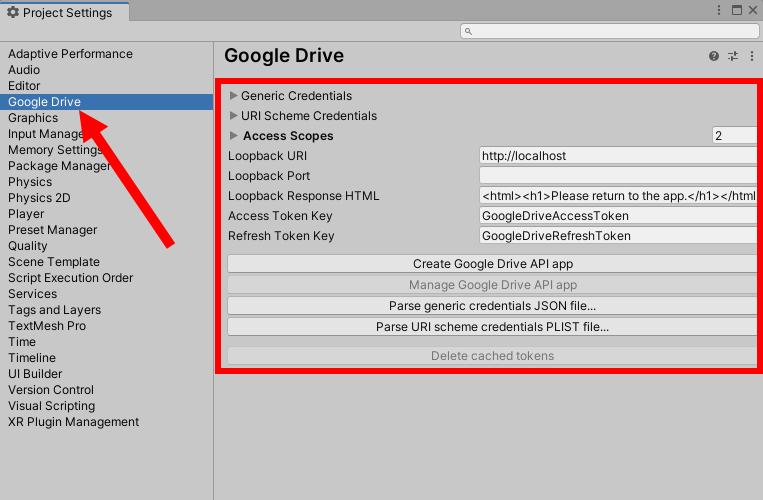Open the presets slider icon

[x=733, y=56]
